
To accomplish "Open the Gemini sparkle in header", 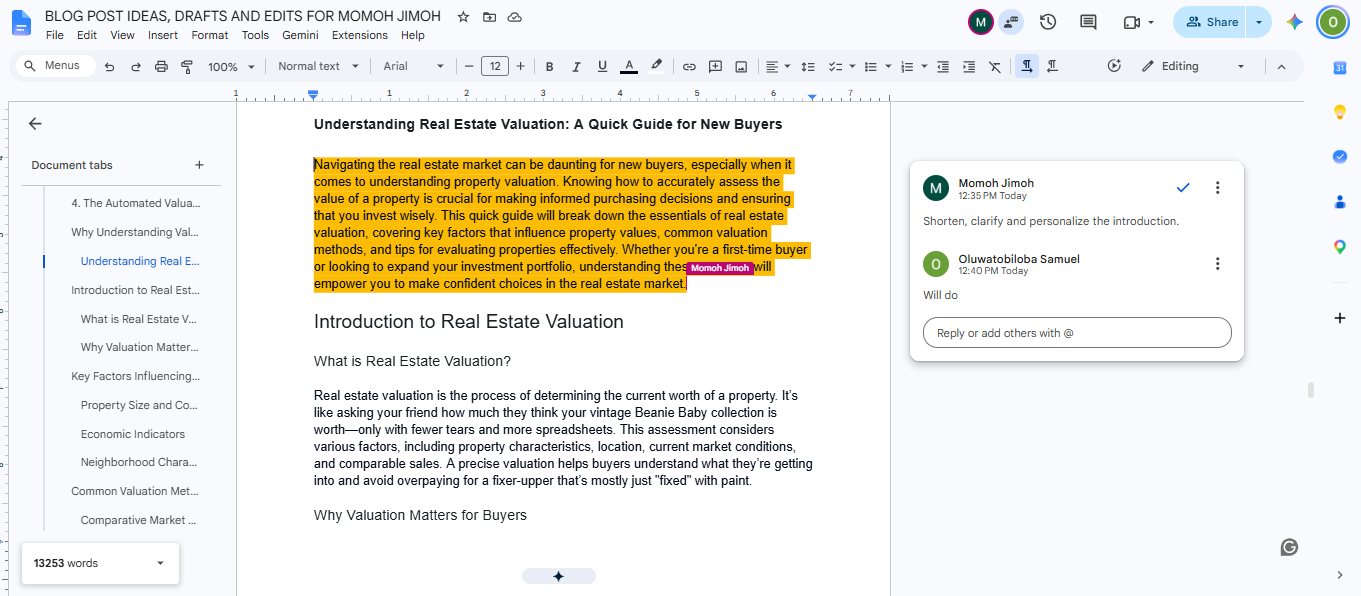I will 1294,22.
